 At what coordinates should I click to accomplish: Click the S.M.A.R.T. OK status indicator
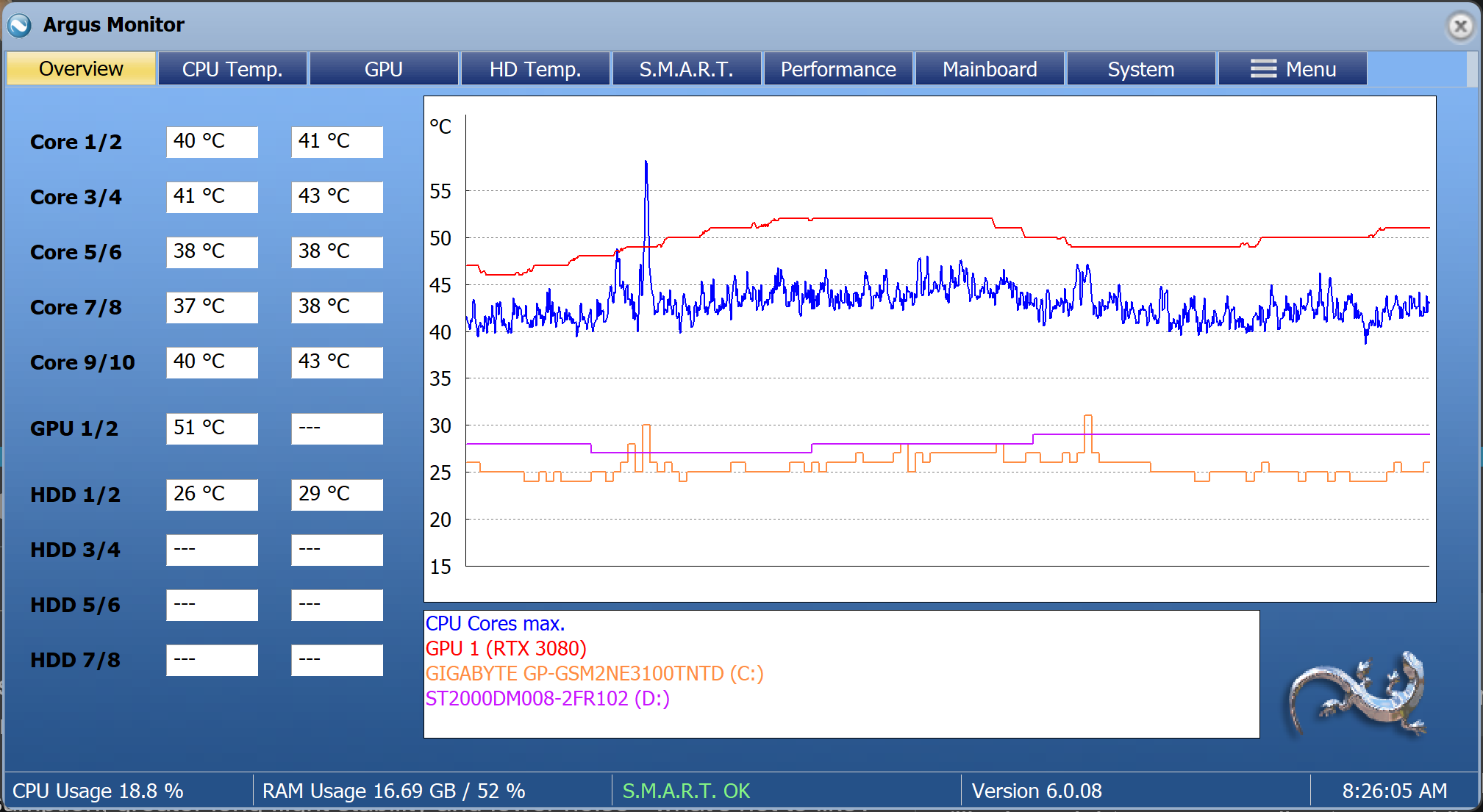(x=685, y=791)
